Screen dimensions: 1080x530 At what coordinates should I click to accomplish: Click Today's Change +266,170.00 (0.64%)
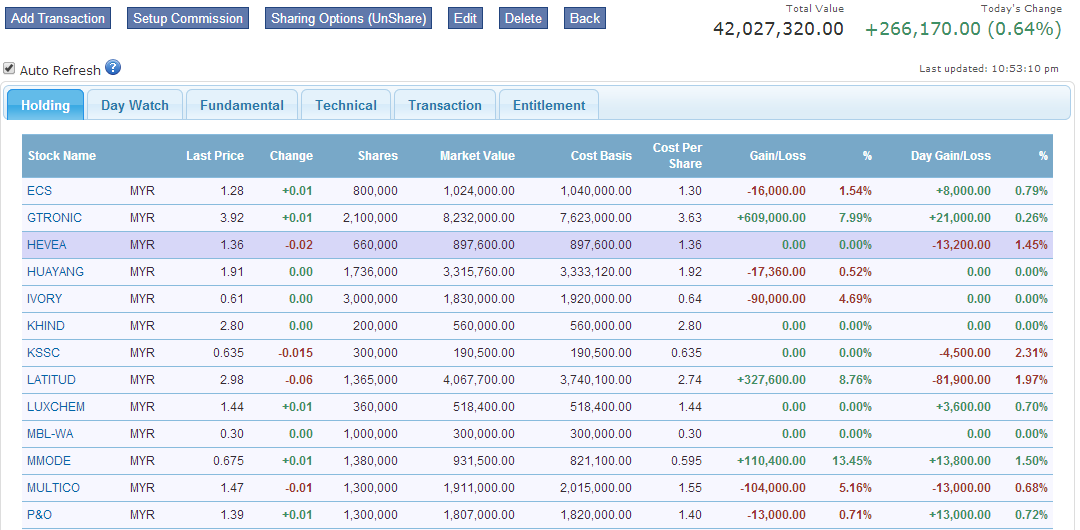pos(962,29)
